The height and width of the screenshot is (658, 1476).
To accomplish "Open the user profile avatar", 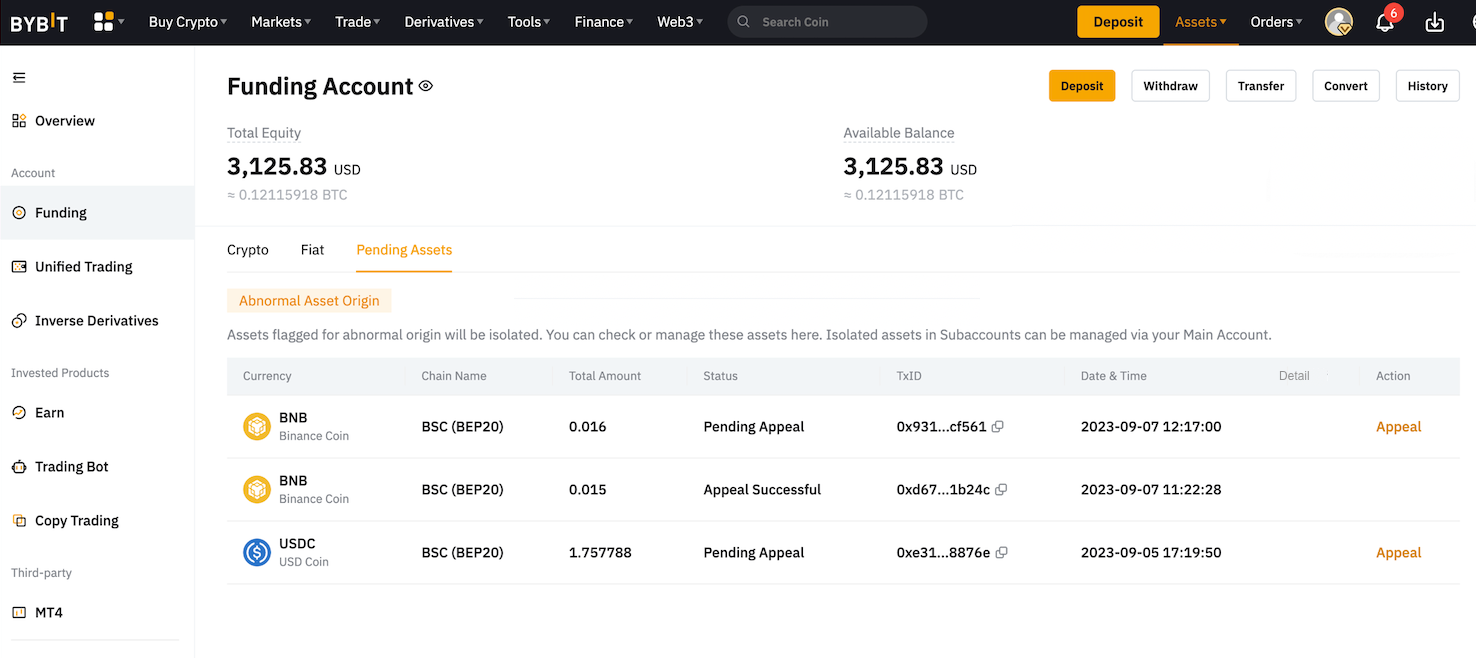I will coord(1338,22).
